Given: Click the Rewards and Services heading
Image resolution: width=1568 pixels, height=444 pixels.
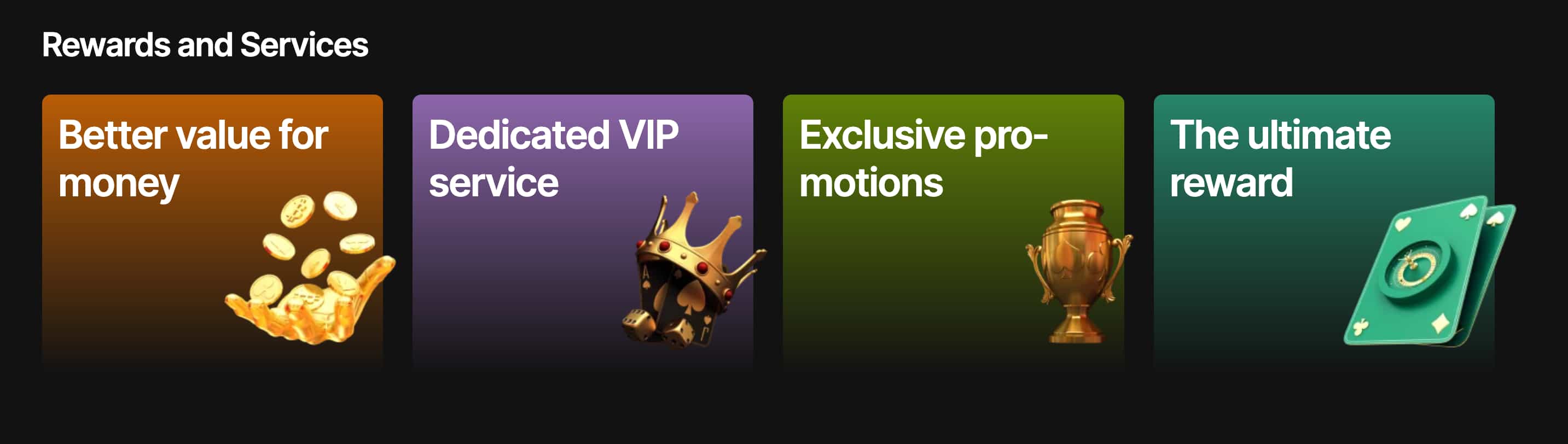Looking at the screenshot, I should tap(205, 45).
